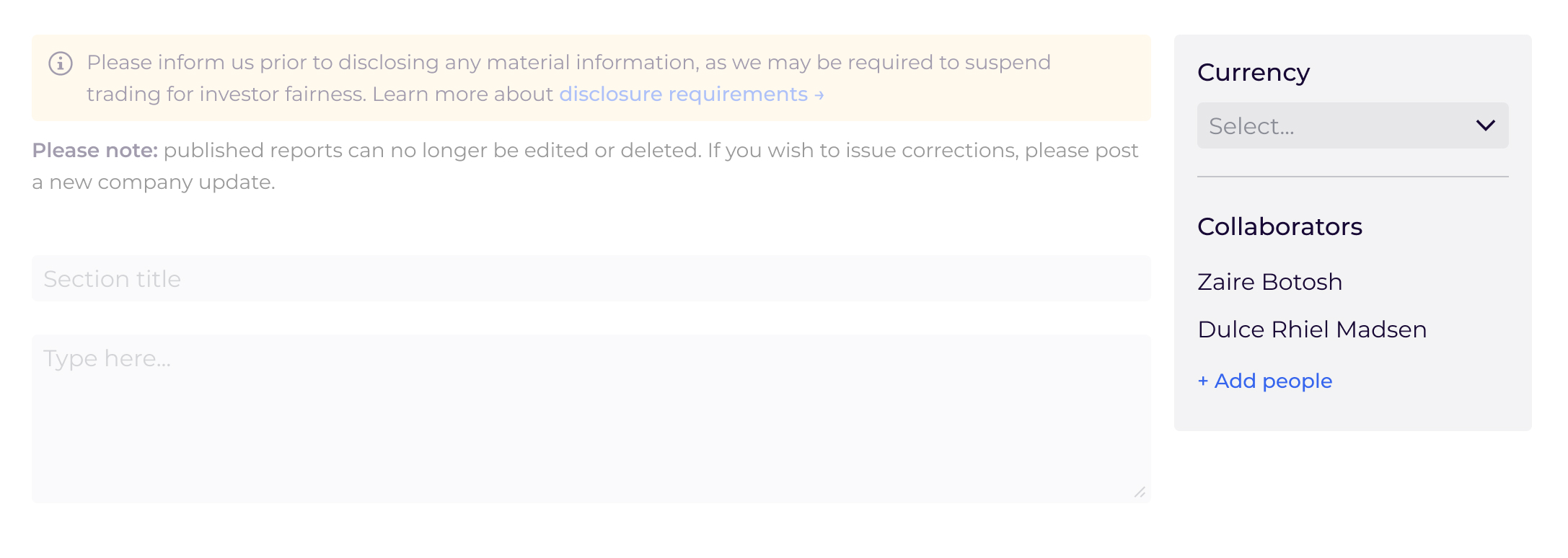Select collaborator Dulce Rhiel Madsen
This screenshot has height=558, width=1568.
1313,329
